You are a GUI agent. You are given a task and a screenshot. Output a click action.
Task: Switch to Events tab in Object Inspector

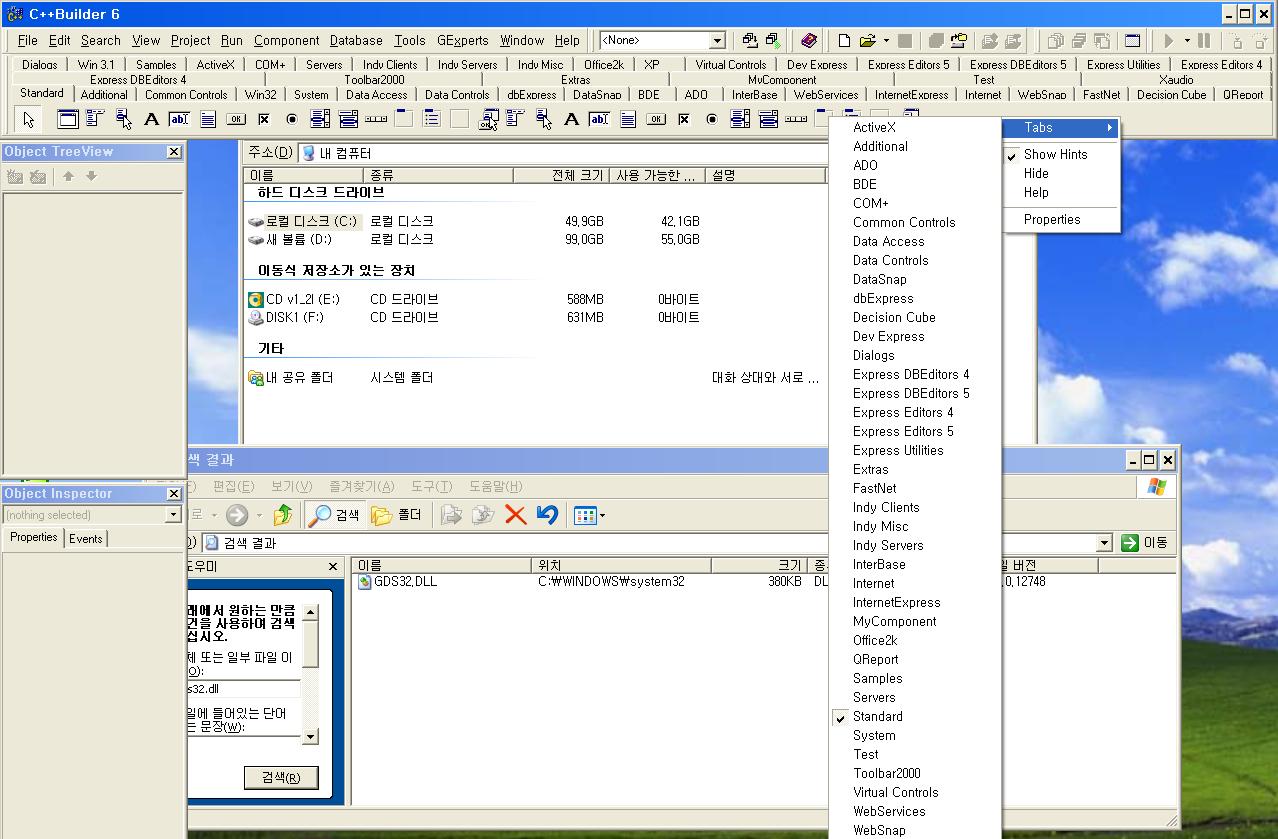click(x=86, y=538)
